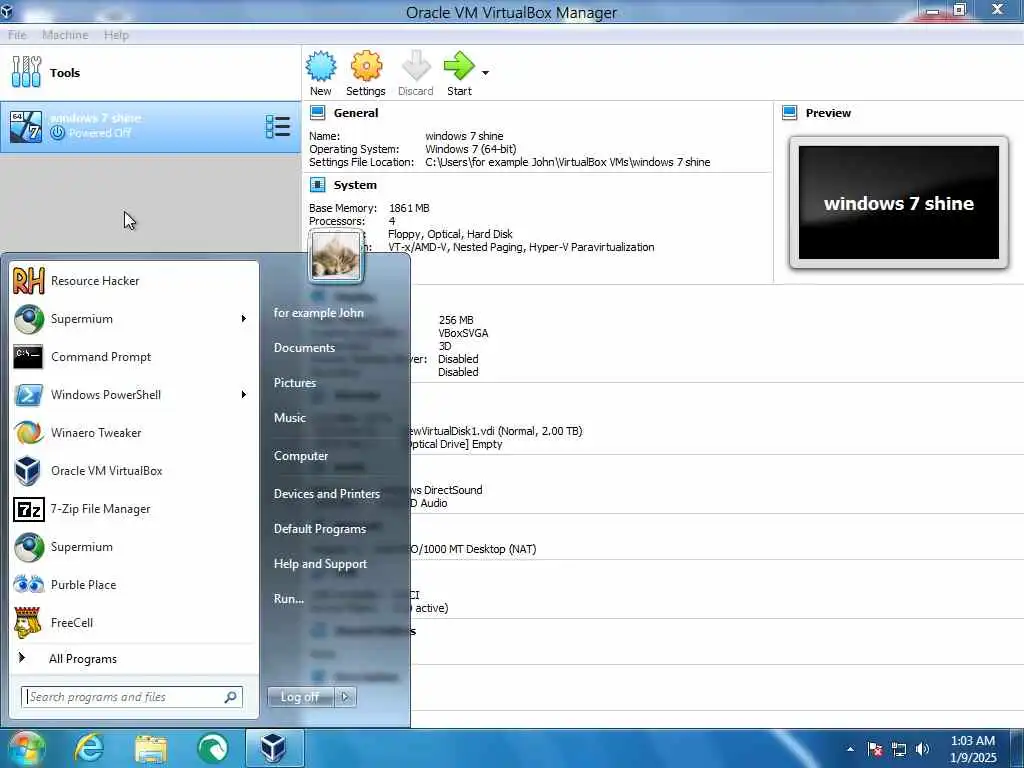Open Music from Start menu
Screen dimensions: 1024x768
coord(289,418)
